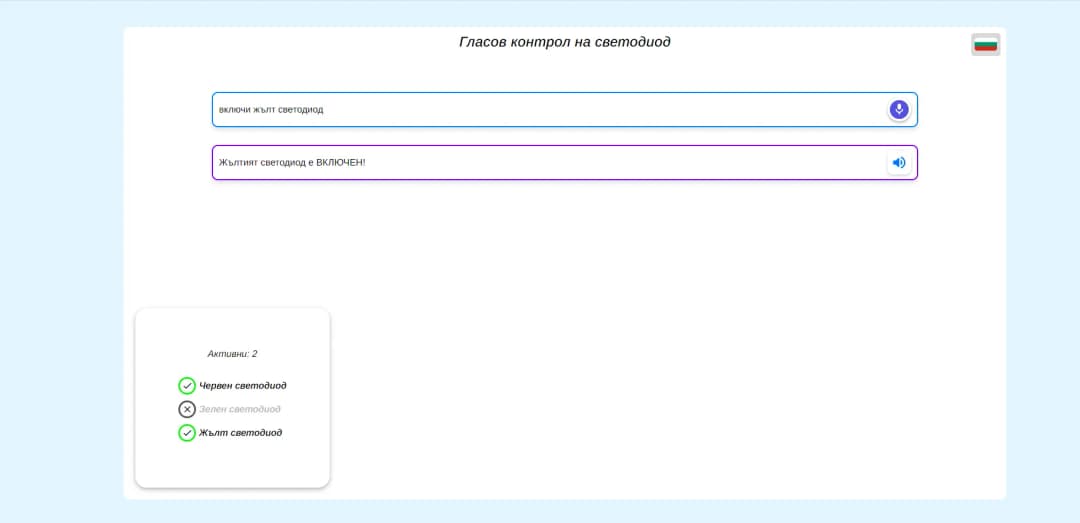
Task: Click the 'Активни: 2' counter text
Action: tap(232, 354)
